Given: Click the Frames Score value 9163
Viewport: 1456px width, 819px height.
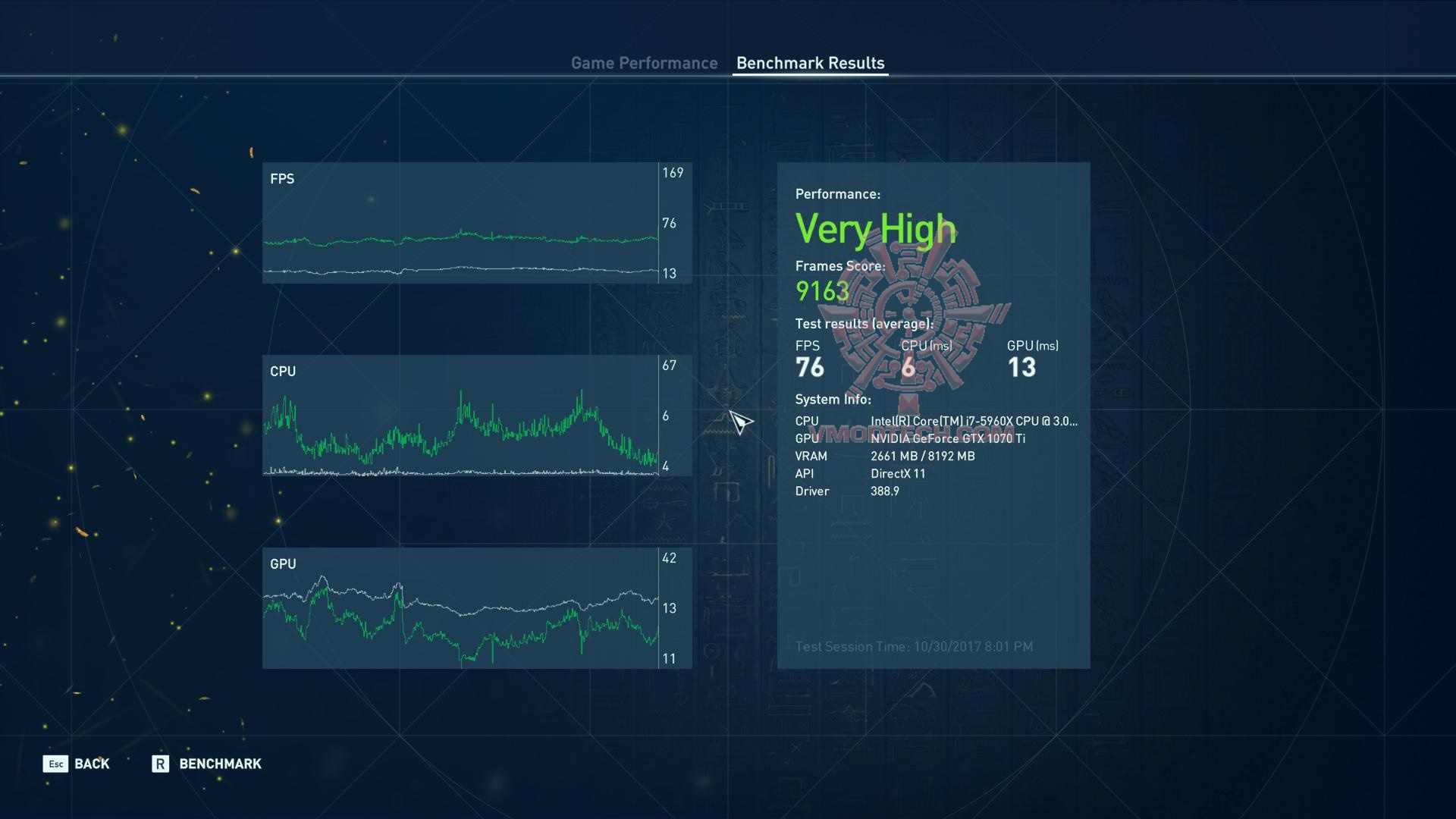Looking at the screenshot, I should pyautogui.click(x=822, y=291).
